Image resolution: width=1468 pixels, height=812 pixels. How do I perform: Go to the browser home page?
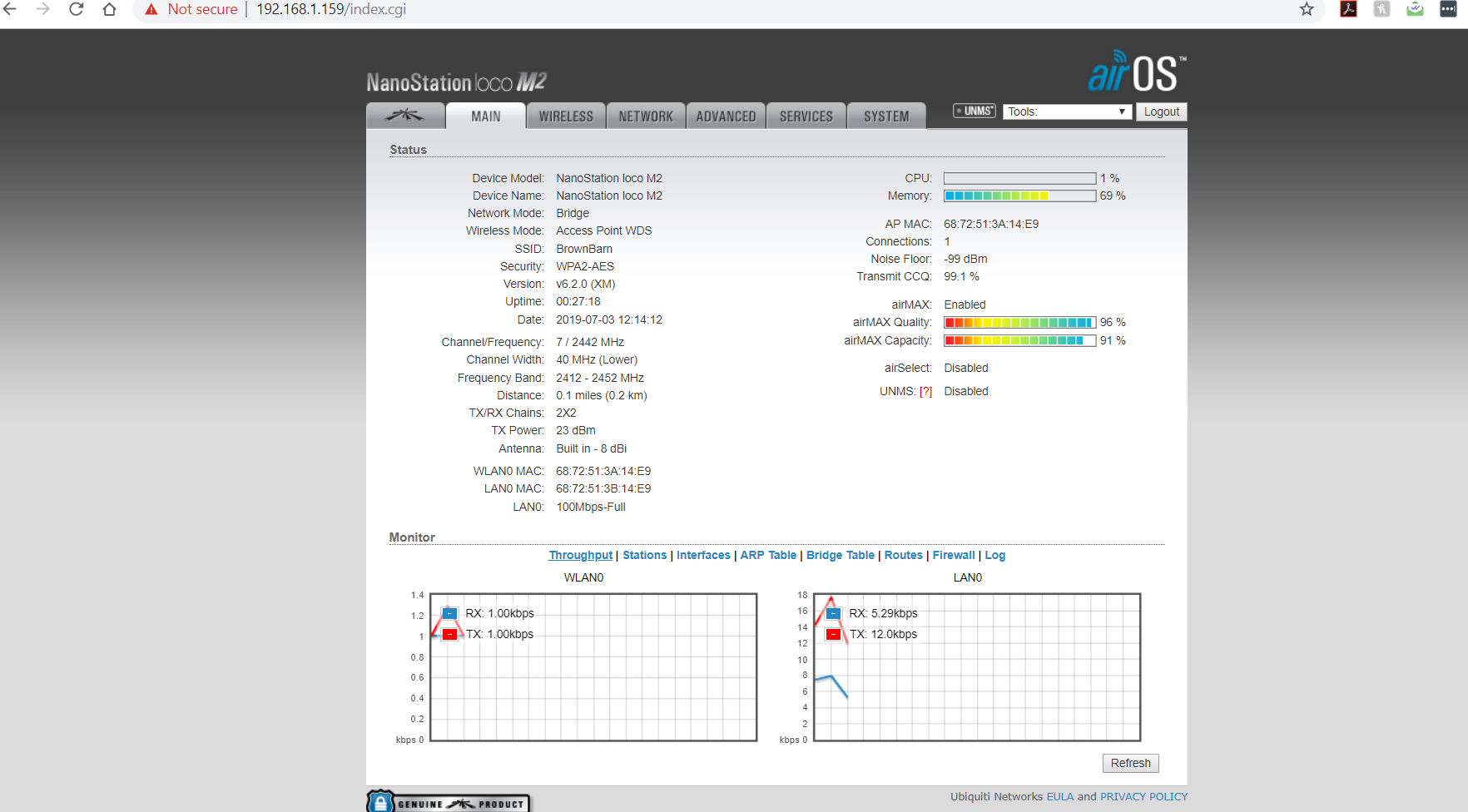(109, 9)
